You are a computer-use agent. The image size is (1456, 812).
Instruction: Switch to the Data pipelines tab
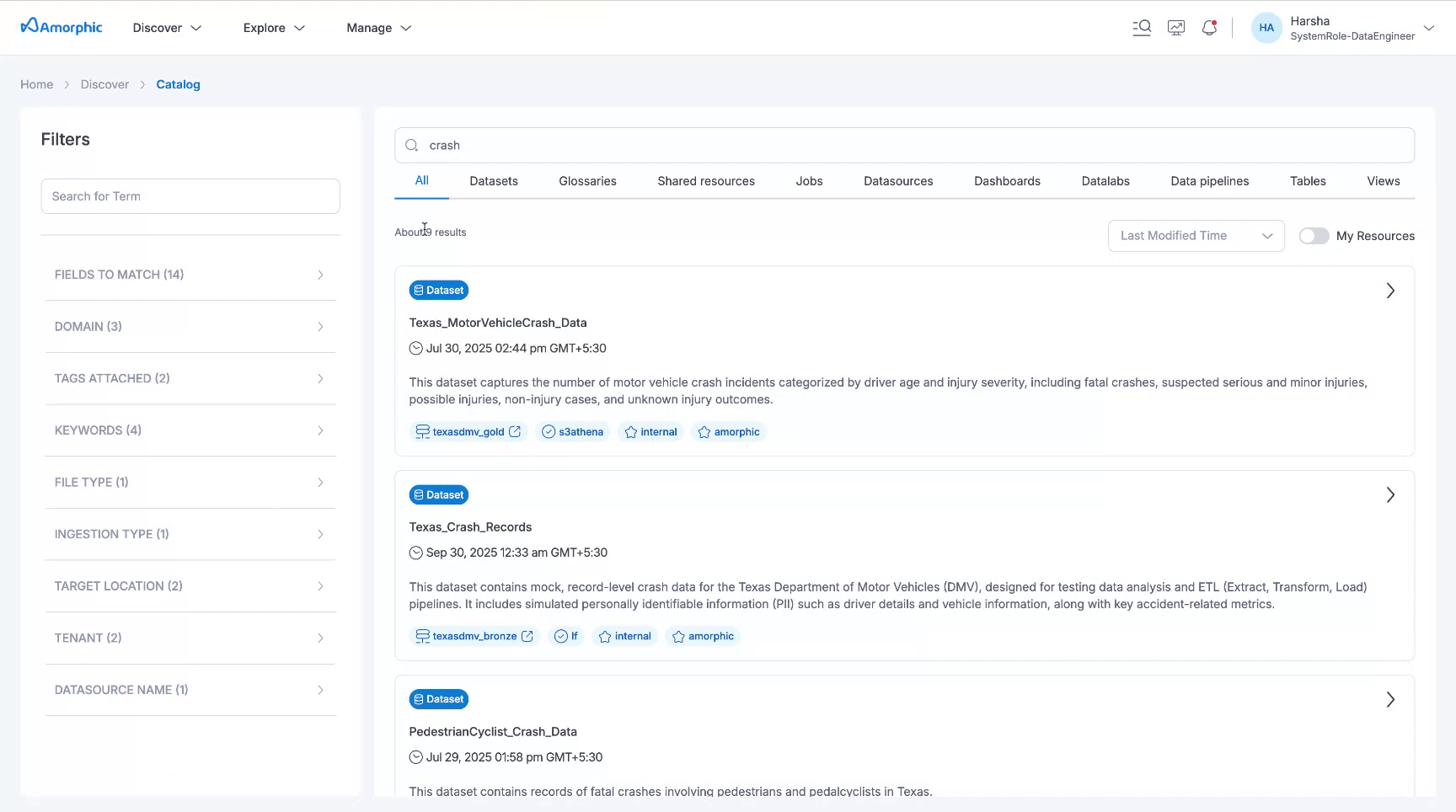point(1209,180)
